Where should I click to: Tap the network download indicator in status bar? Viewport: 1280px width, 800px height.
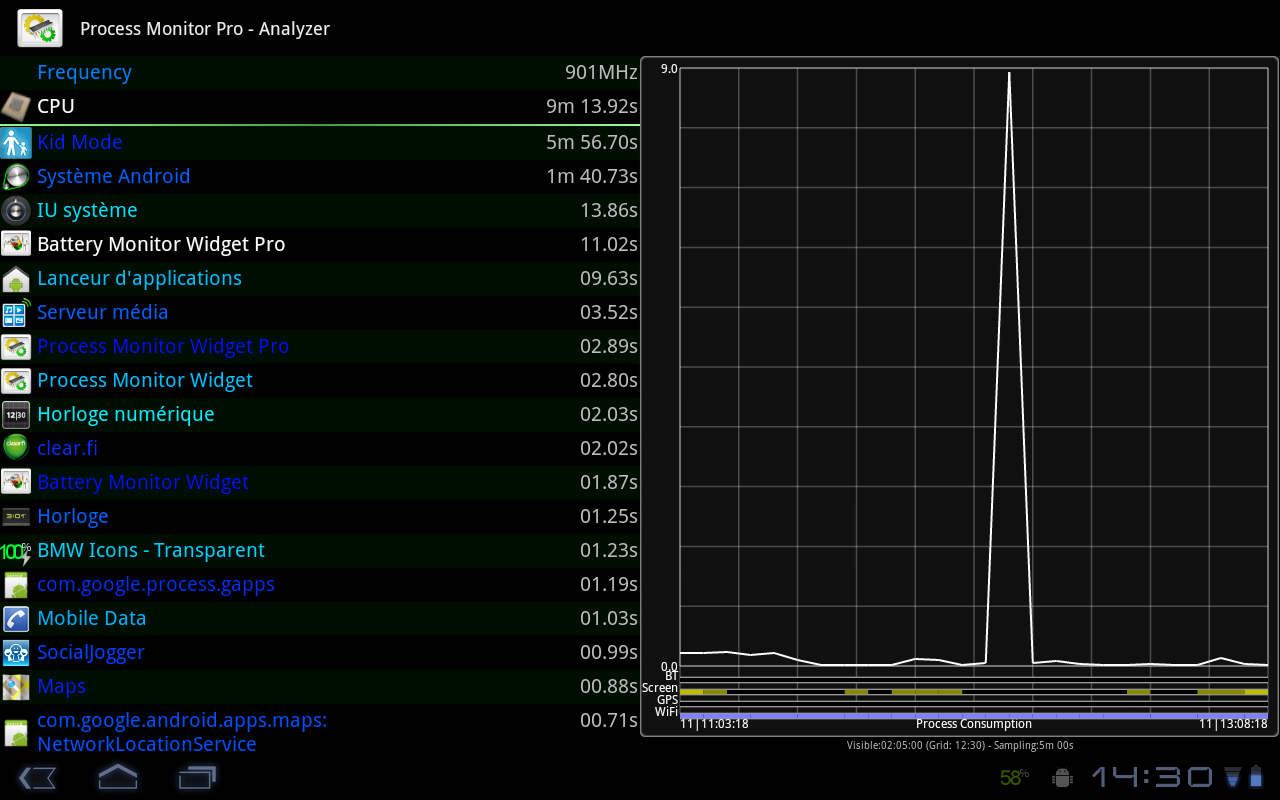[1232, 777]
